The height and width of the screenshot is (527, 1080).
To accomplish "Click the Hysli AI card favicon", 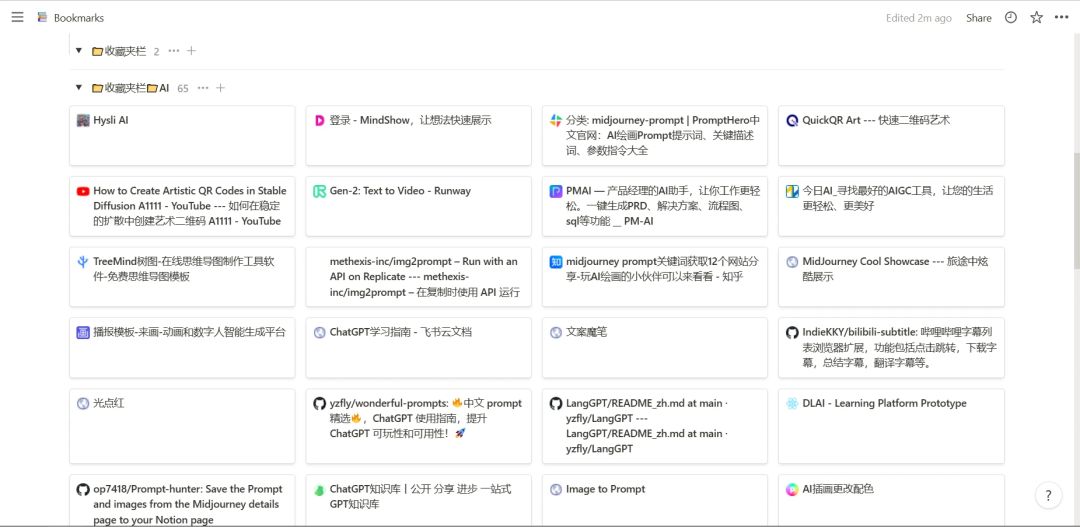I will click(x=83, y=120).
